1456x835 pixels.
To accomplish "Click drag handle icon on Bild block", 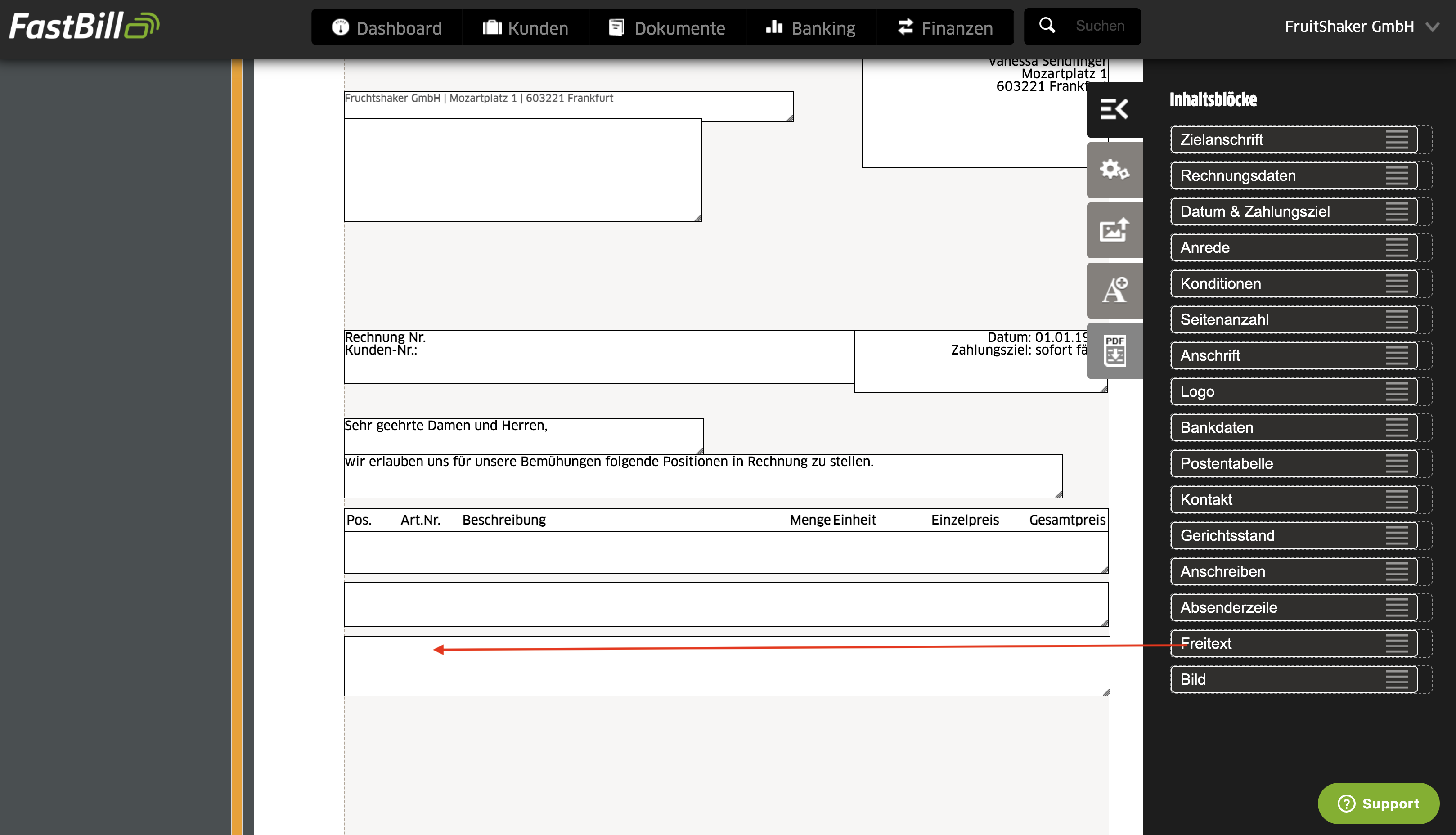I will [x=1397, y=680].
